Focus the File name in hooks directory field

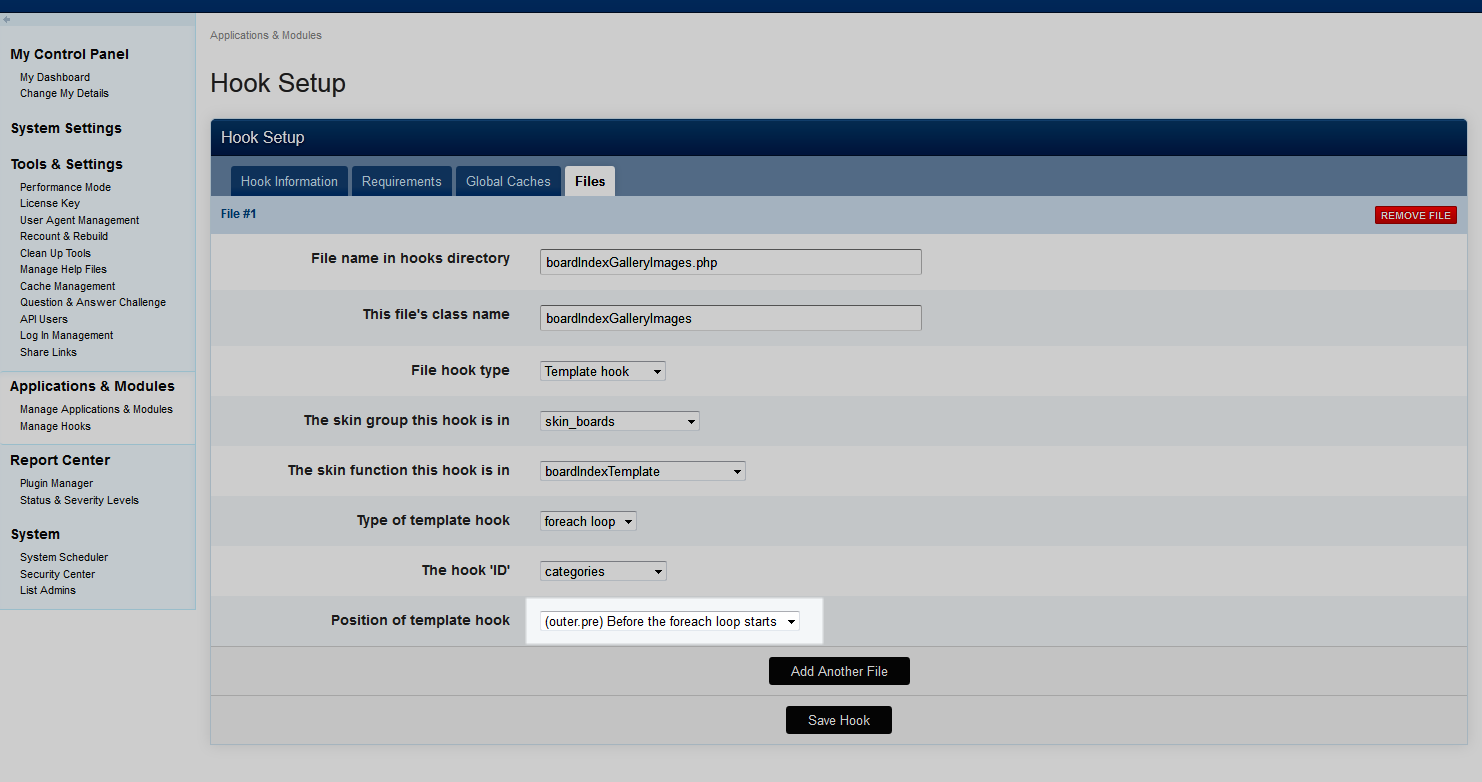[x=730, y=263]
